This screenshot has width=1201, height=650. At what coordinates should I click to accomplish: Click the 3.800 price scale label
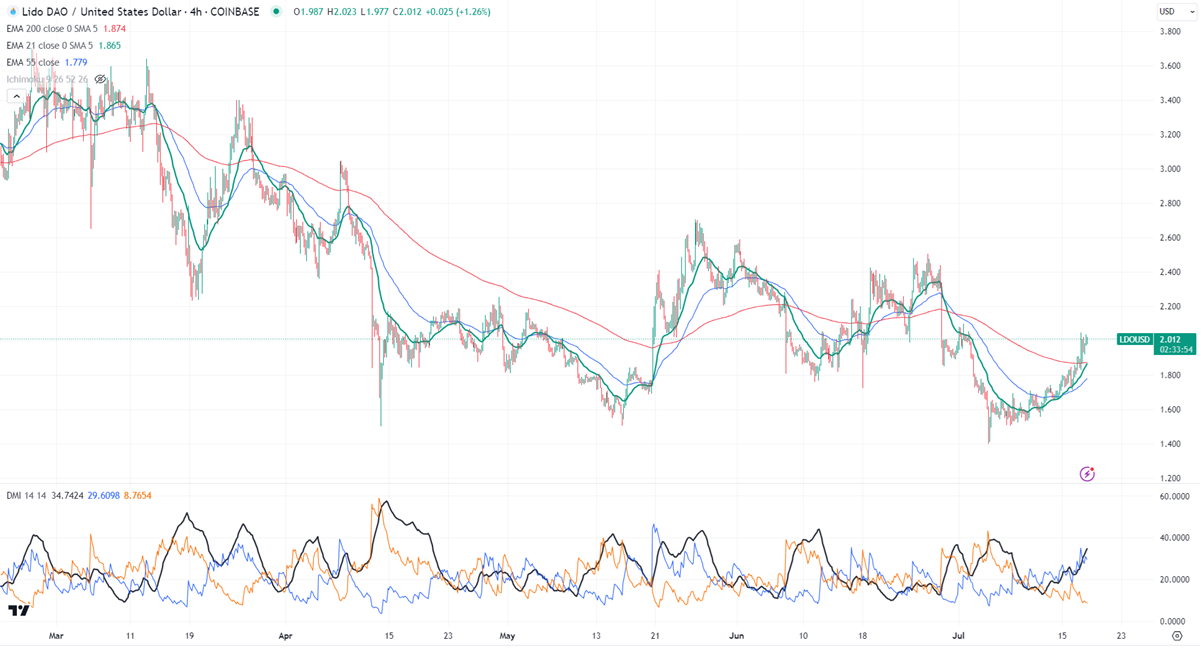coord(1169,32)
